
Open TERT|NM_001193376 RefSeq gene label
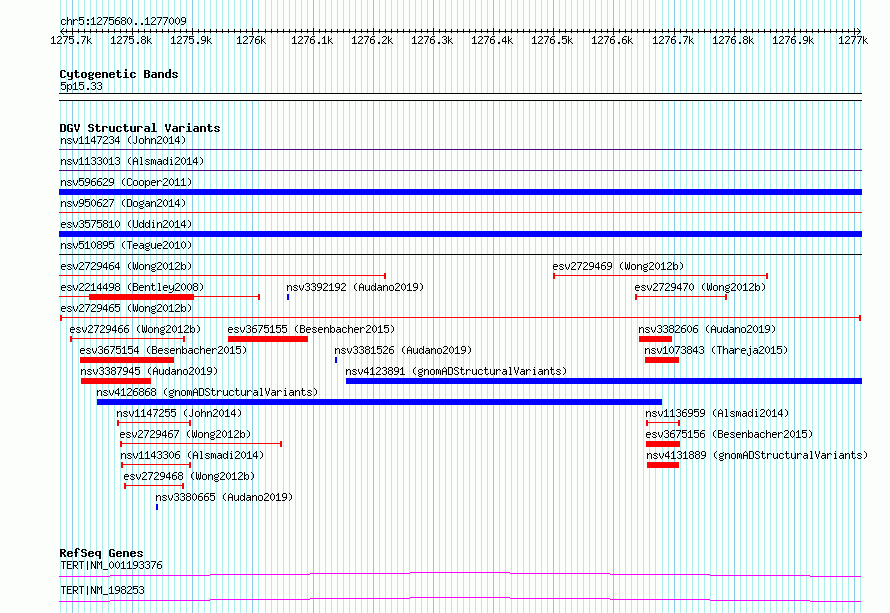tap(111, 565)
